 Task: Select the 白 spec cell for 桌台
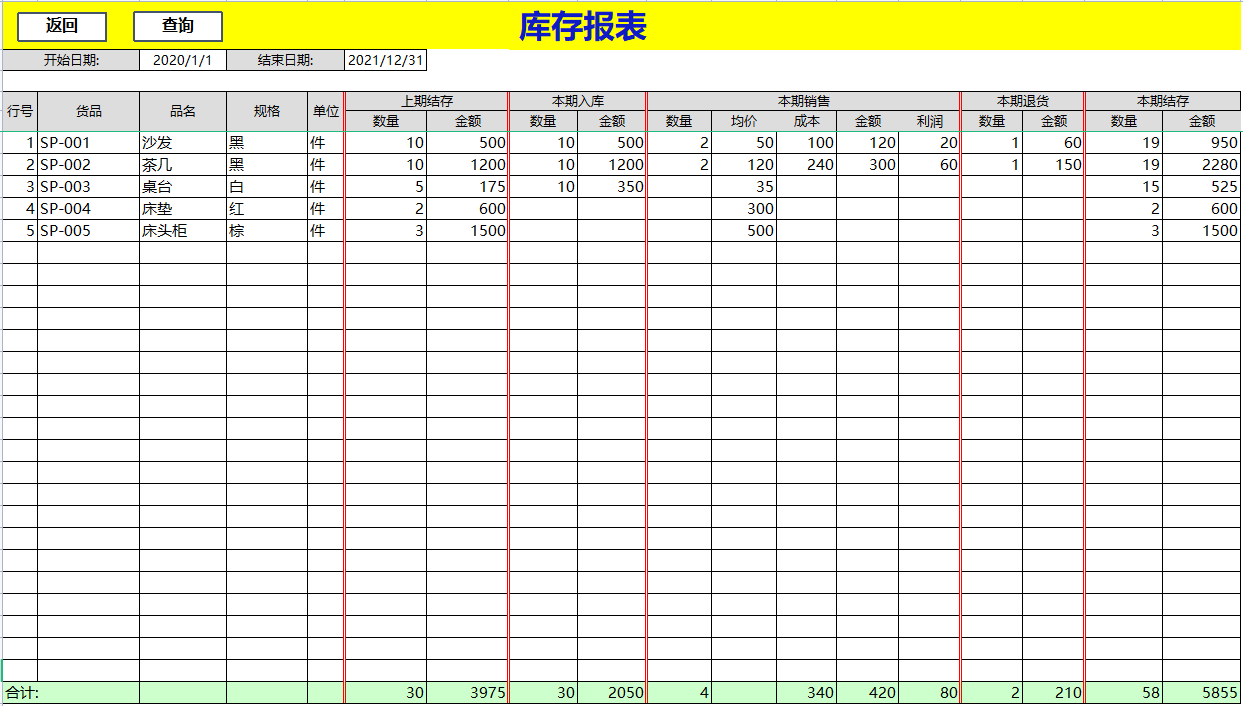[x=267, y=187]
